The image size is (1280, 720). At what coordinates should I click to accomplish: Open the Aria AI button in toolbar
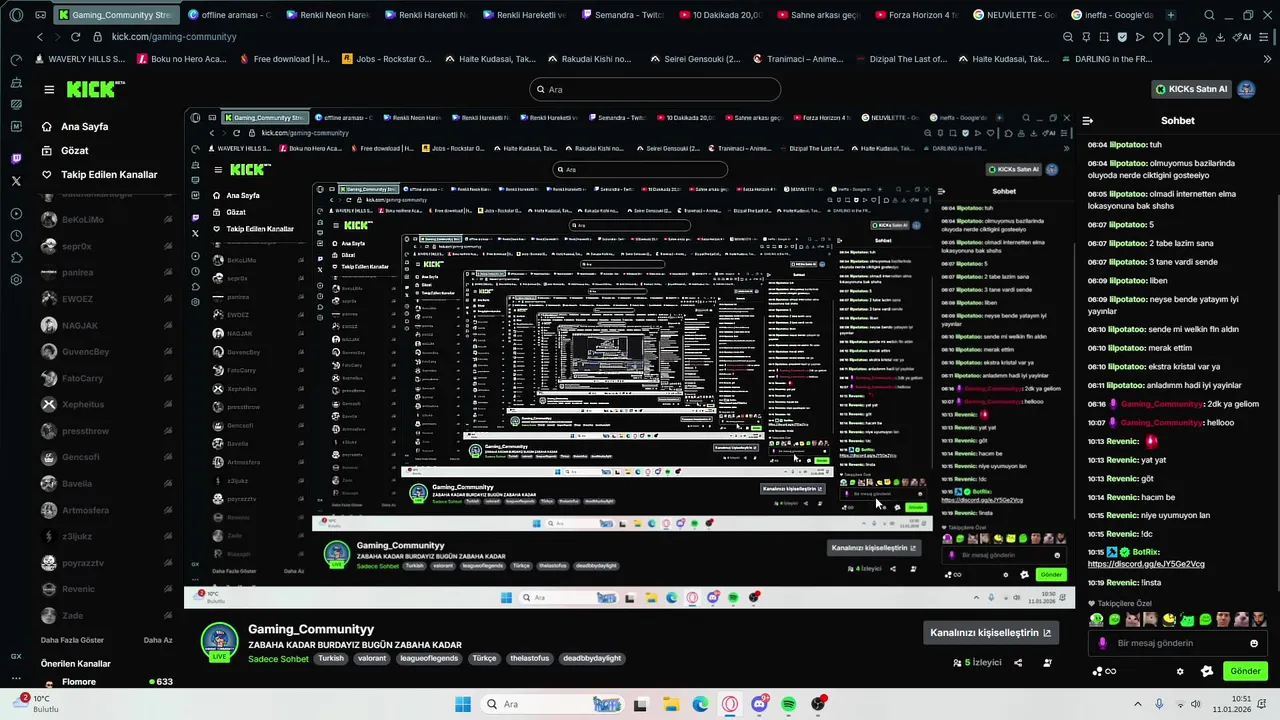click(1244, 37)
